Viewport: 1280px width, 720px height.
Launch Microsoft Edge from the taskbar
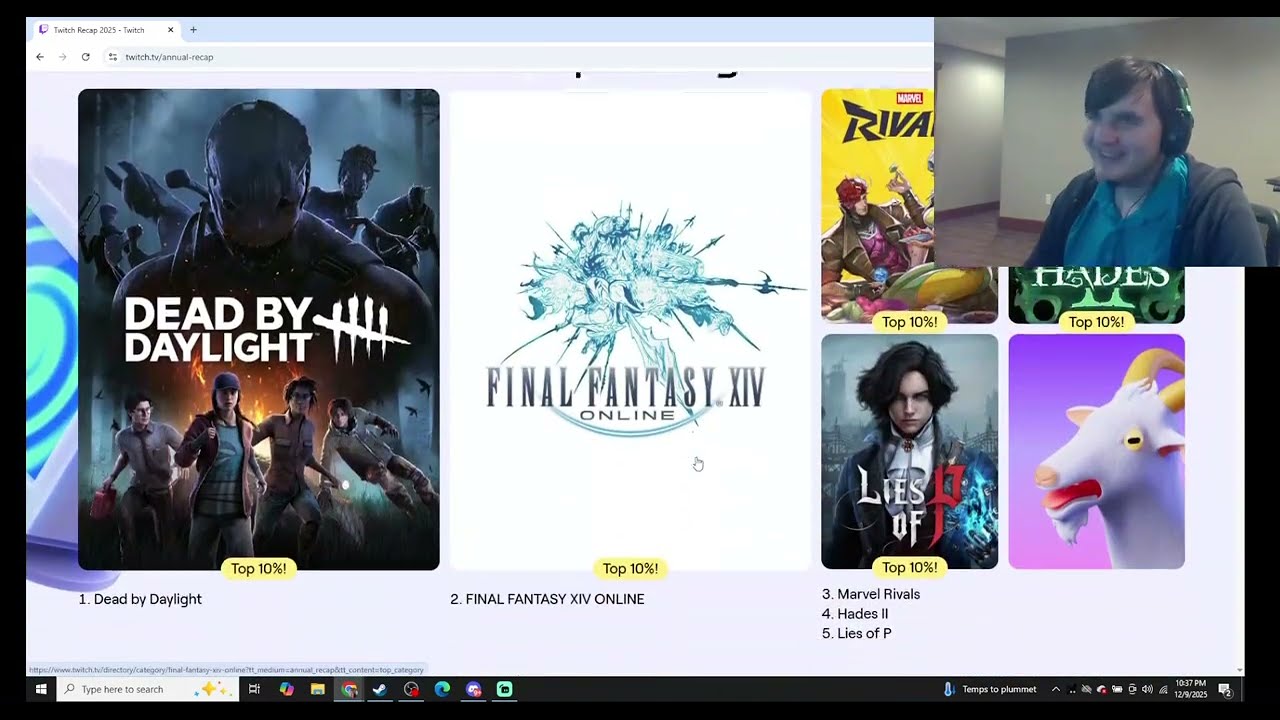point(442,689)
